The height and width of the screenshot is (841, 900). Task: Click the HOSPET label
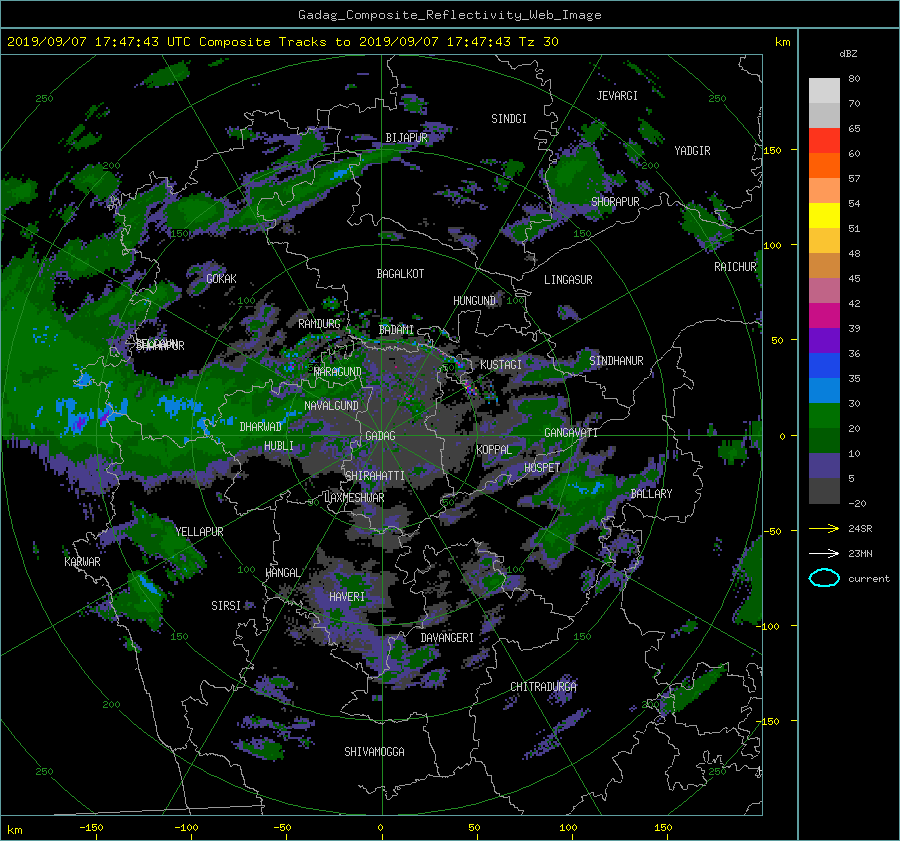pos(542,468)
